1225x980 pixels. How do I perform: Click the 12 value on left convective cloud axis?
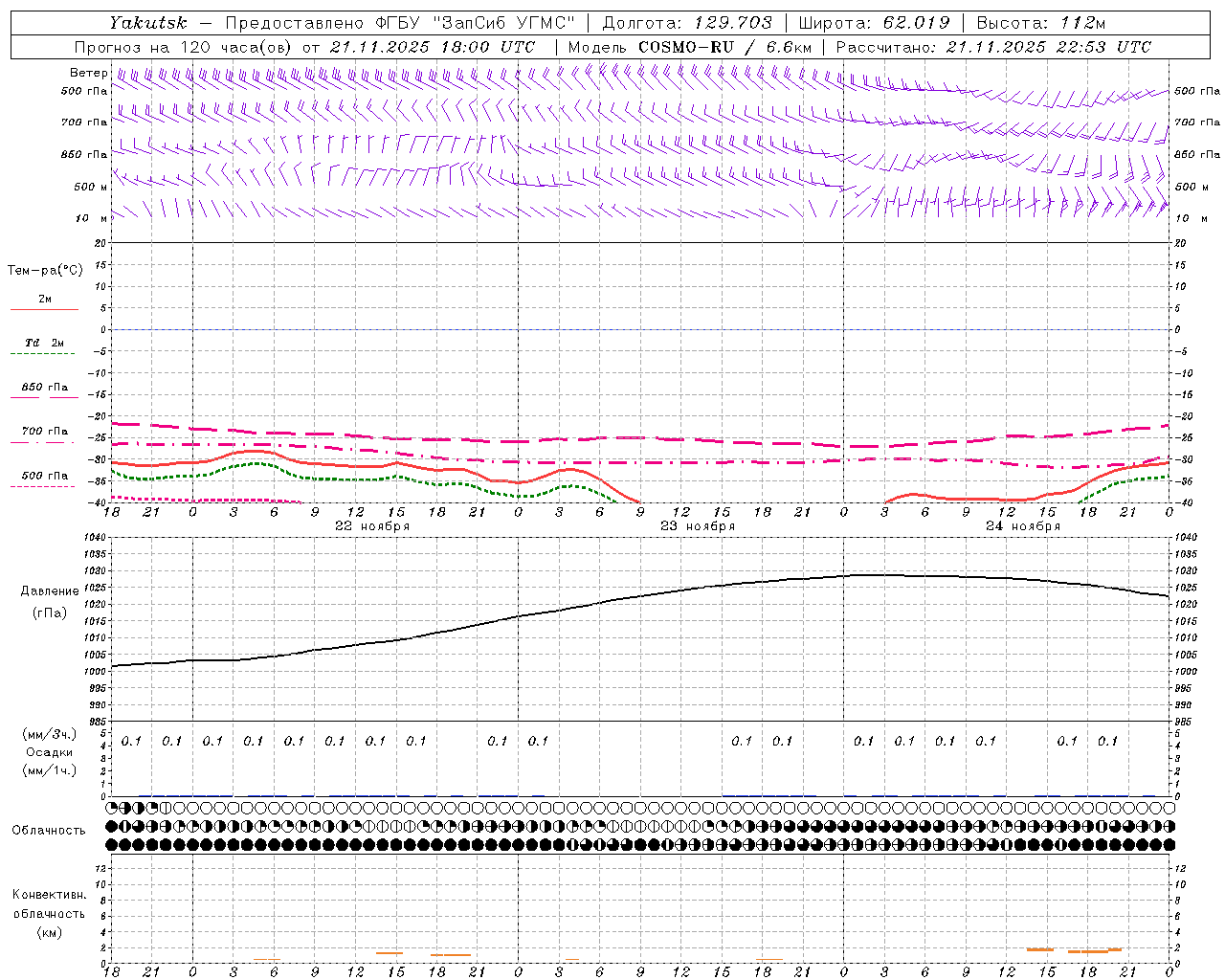tap(100, 868)
